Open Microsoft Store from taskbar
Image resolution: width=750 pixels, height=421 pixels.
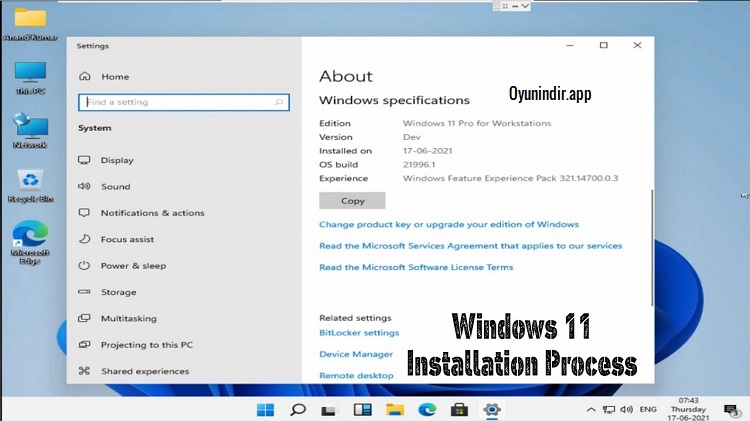[459, 410]
